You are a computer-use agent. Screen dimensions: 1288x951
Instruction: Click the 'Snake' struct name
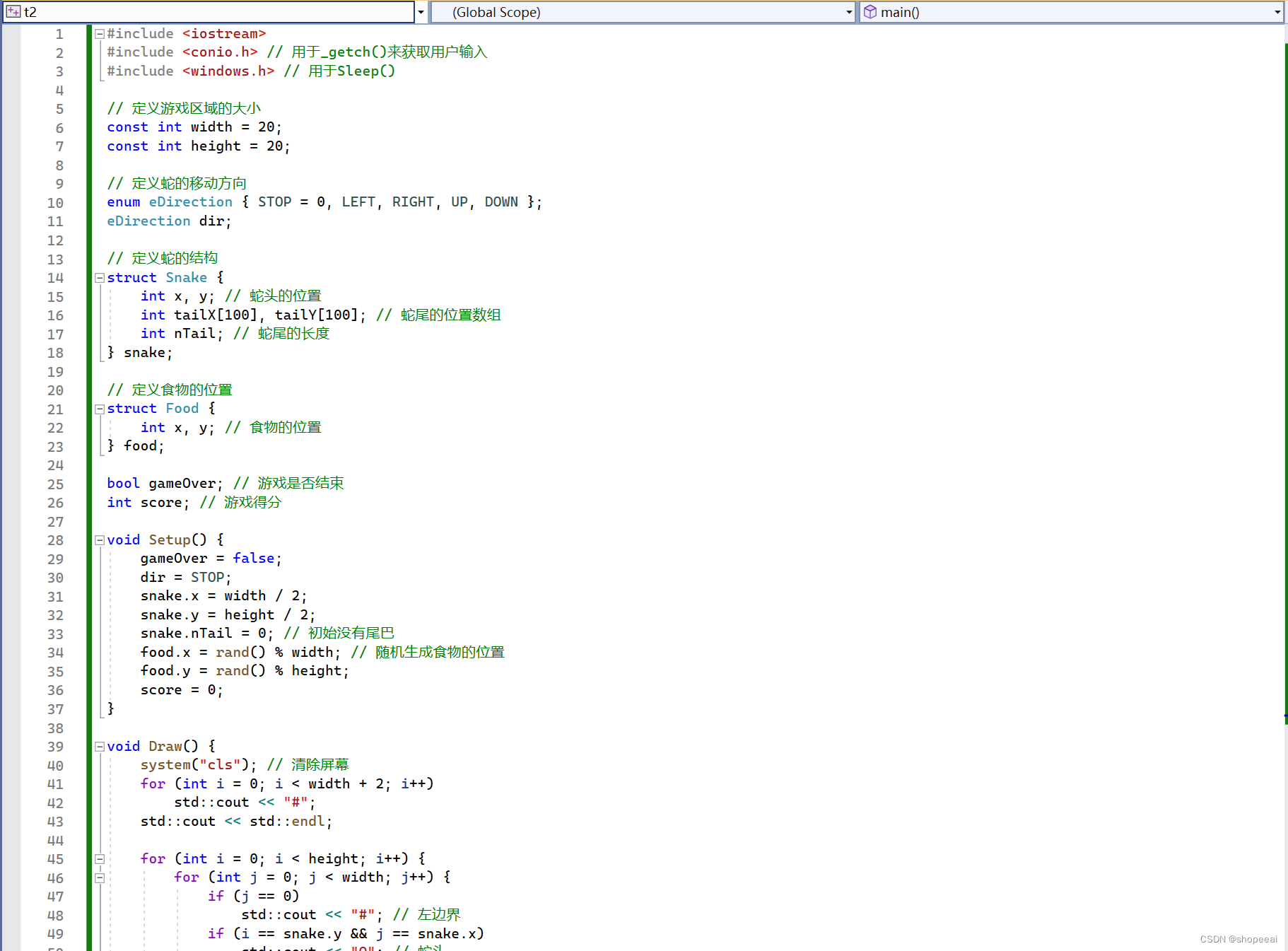coord(187,278)
